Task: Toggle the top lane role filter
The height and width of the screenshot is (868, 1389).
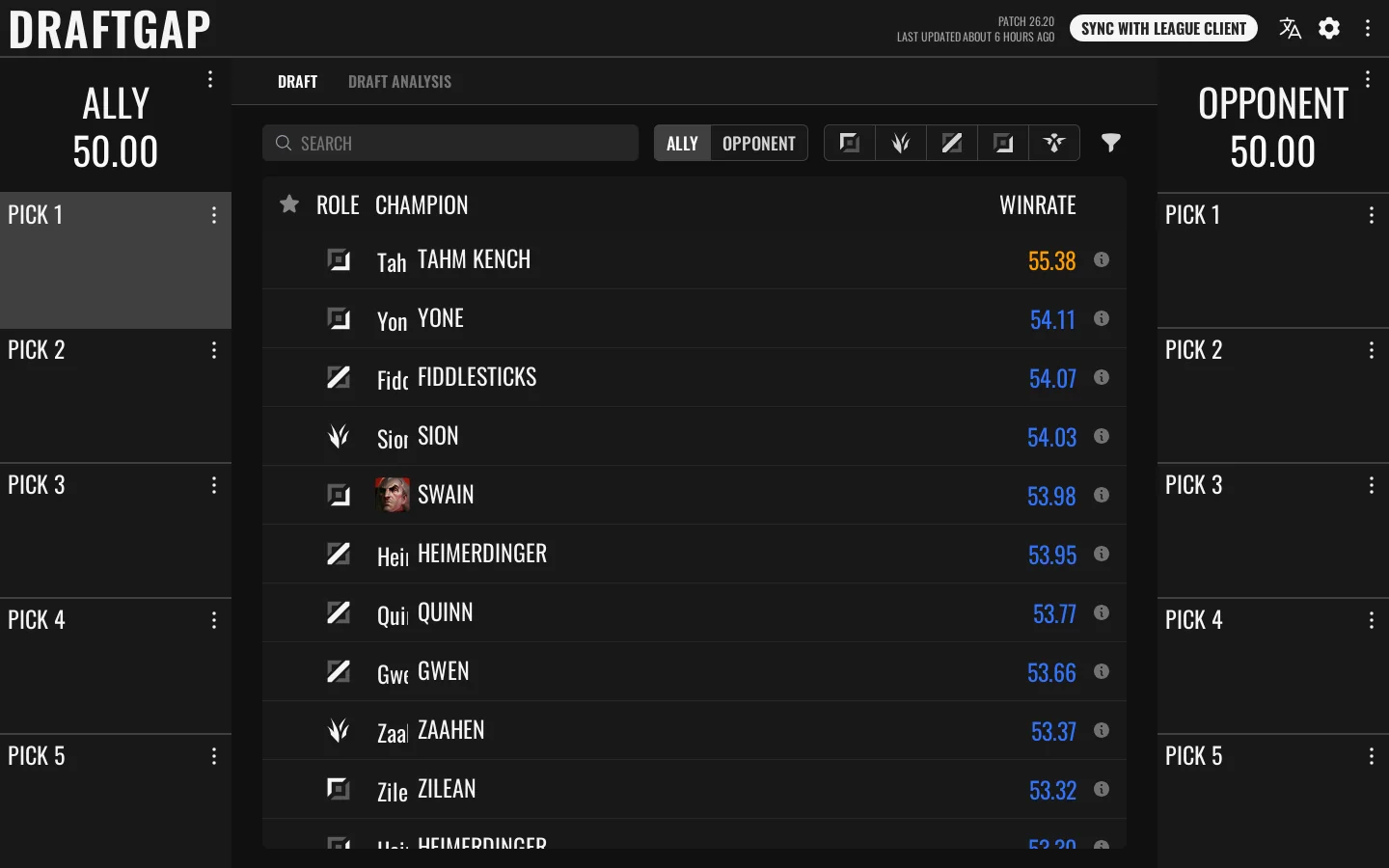Action: pyautogui.click(x=850, y=143)
